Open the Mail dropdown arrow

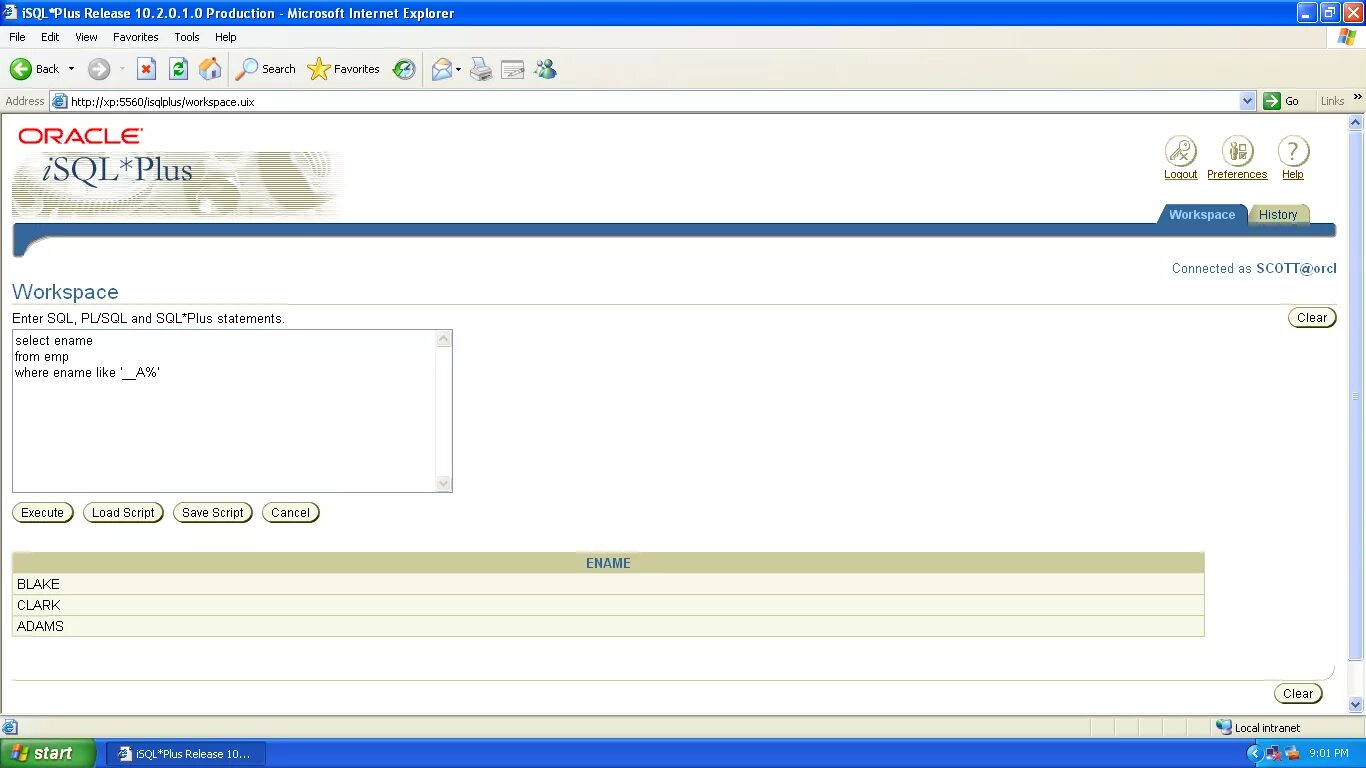coord(458,69)
